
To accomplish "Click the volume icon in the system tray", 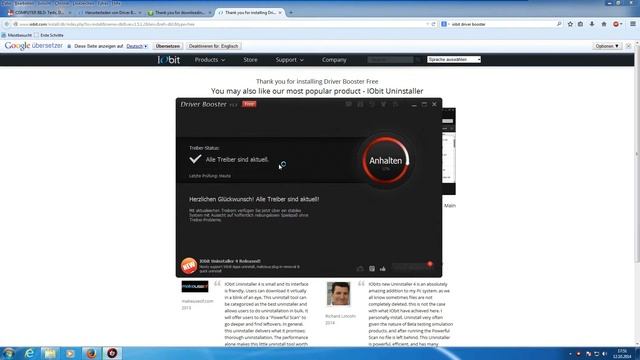I will click(x=604, y=353).
